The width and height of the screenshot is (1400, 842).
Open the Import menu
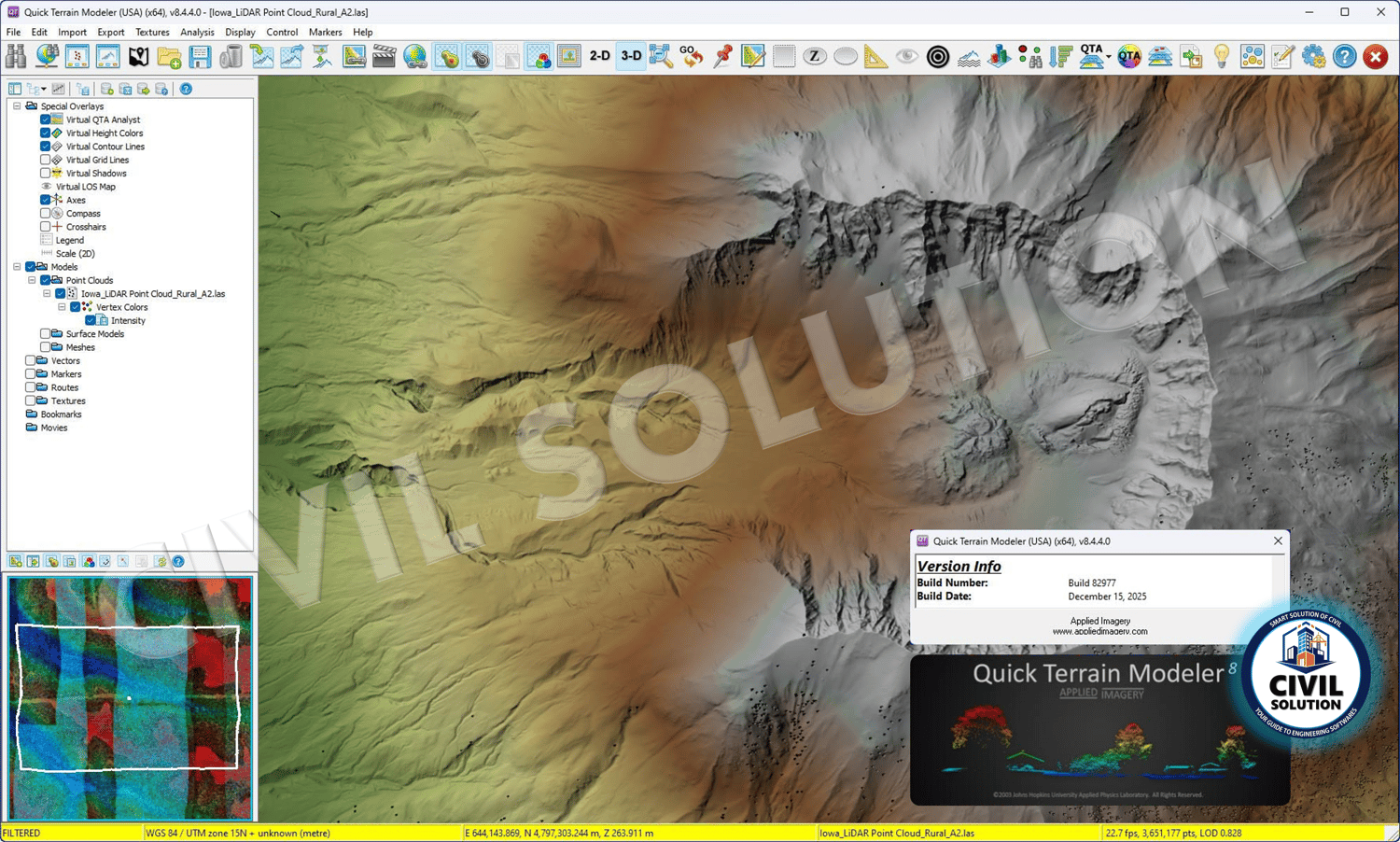coord(72,32)
